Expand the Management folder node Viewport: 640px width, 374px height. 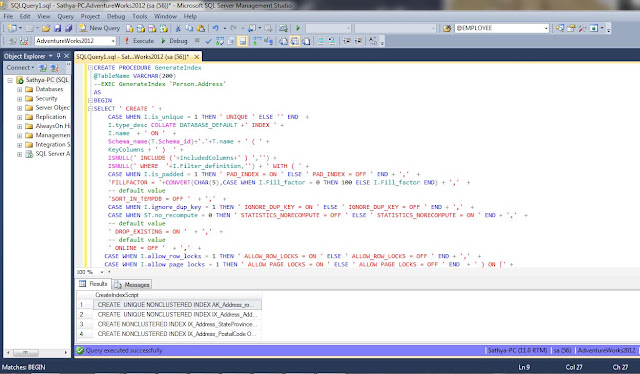[19, 136]
